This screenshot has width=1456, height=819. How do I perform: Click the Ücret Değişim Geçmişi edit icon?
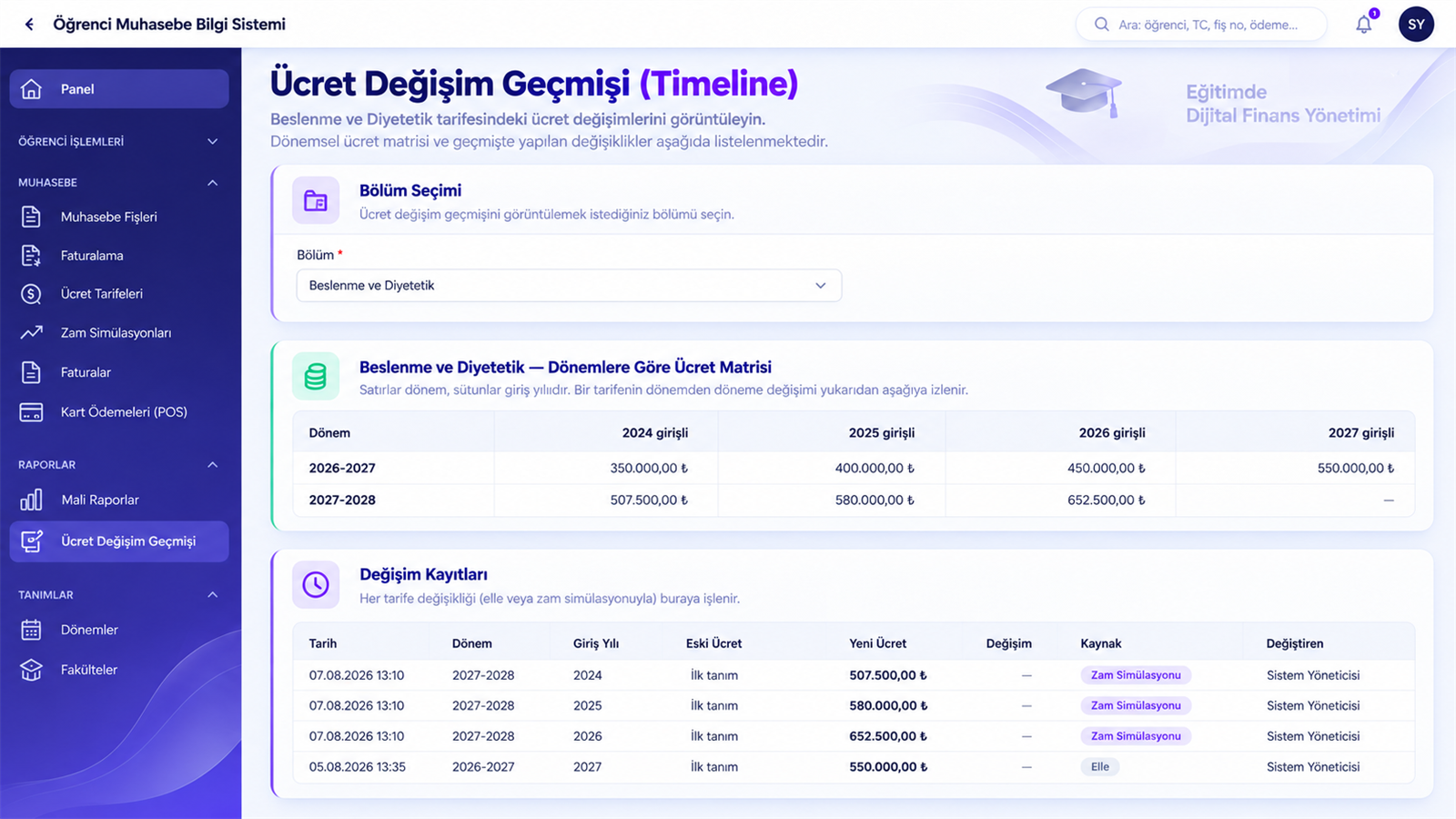31,541
